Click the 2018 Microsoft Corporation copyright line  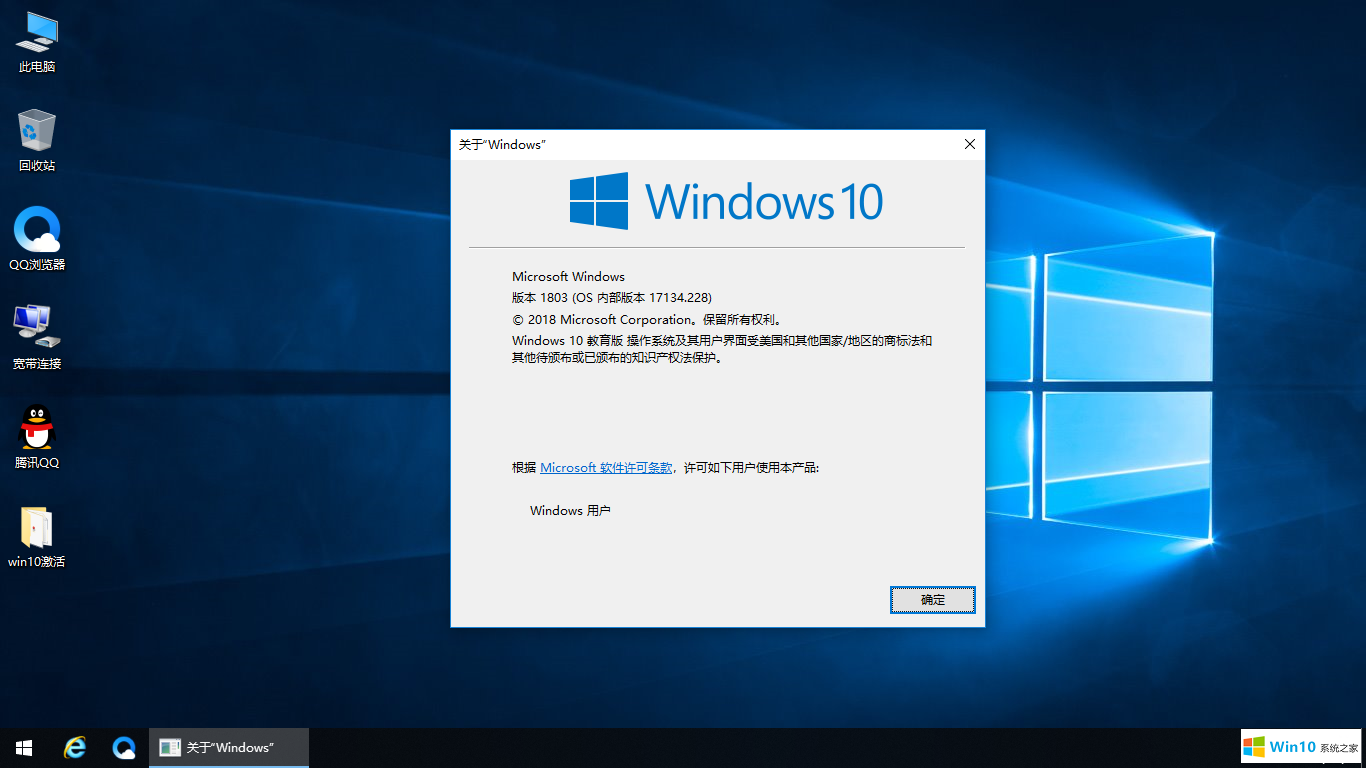point(646,320)
